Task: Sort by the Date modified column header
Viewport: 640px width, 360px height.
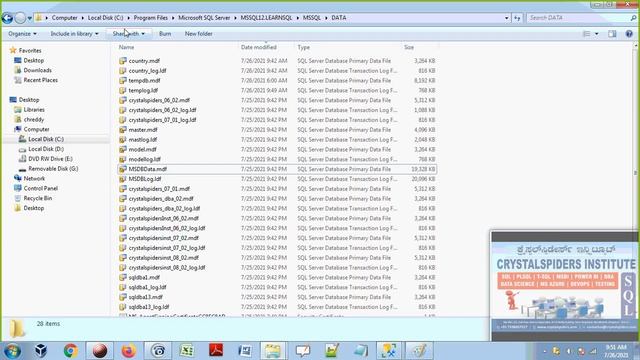Action: [x=258, y=47]
